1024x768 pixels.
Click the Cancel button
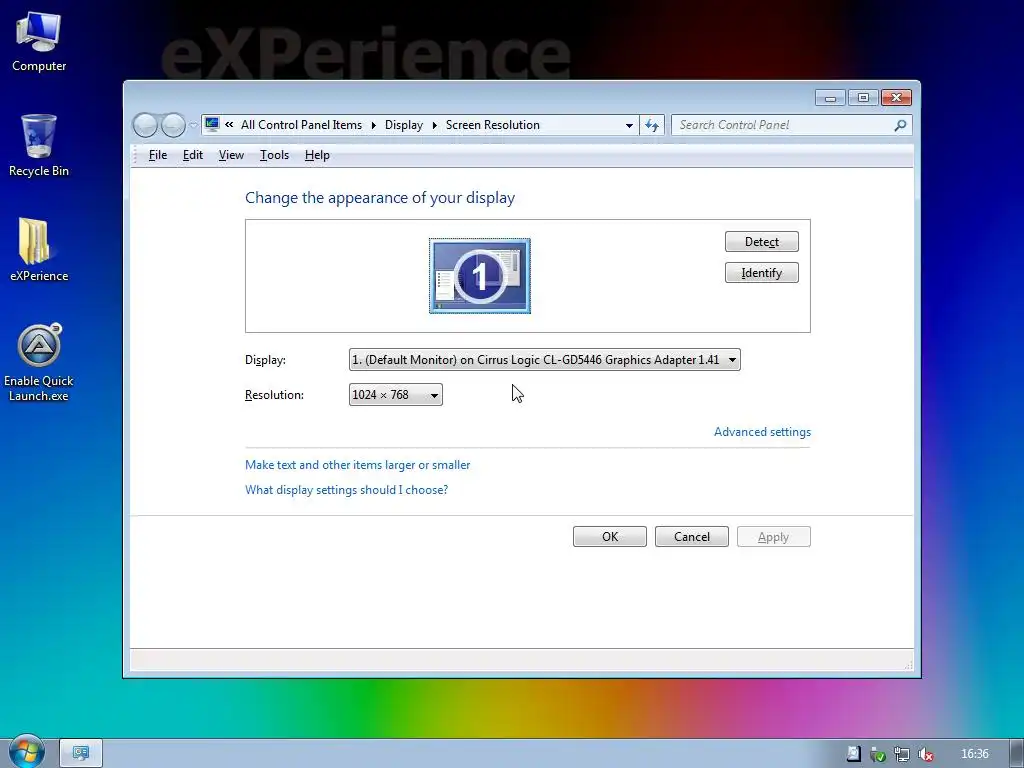click(692, 537)
